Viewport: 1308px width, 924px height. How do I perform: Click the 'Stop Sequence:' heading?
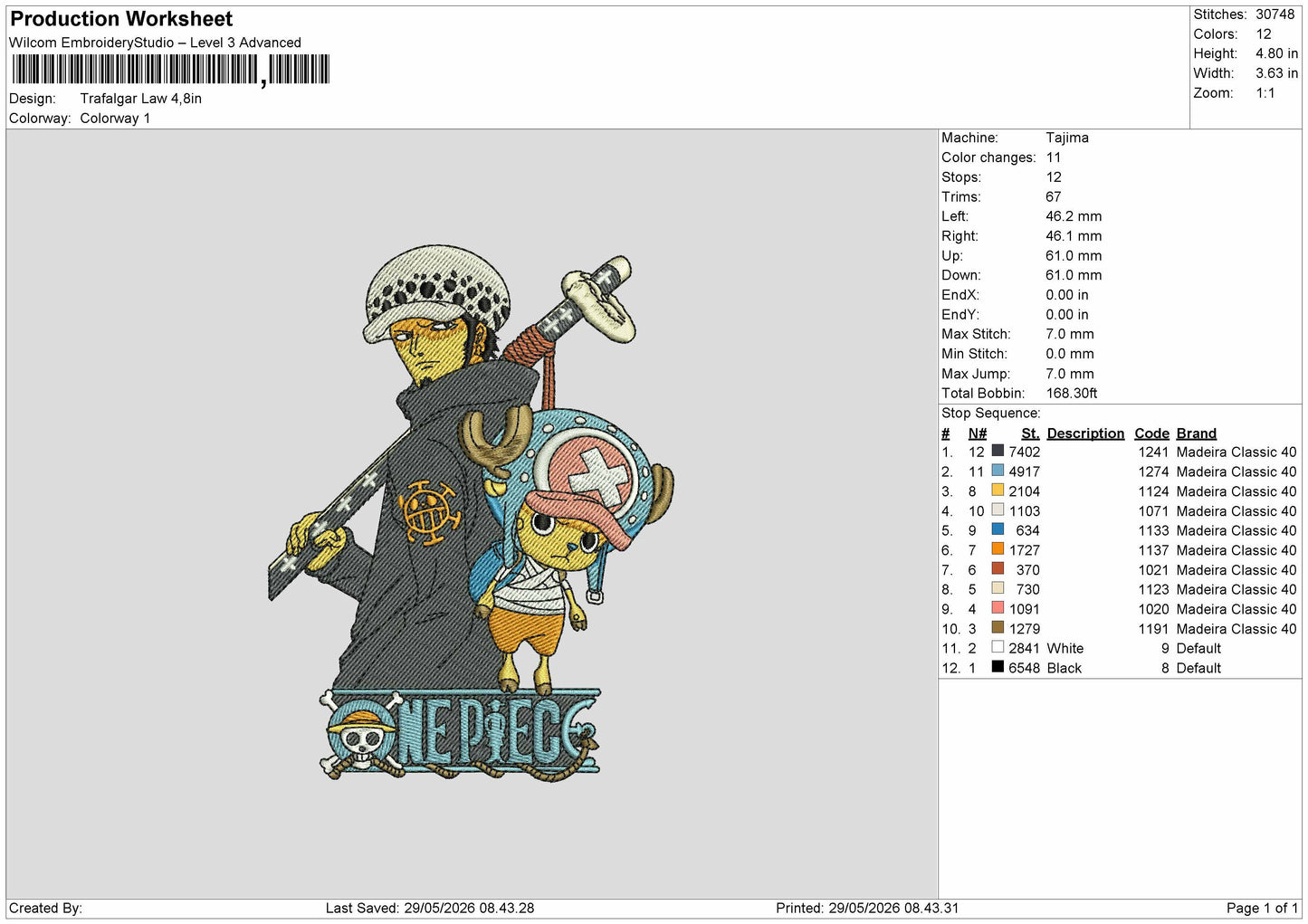pos(991,414)
